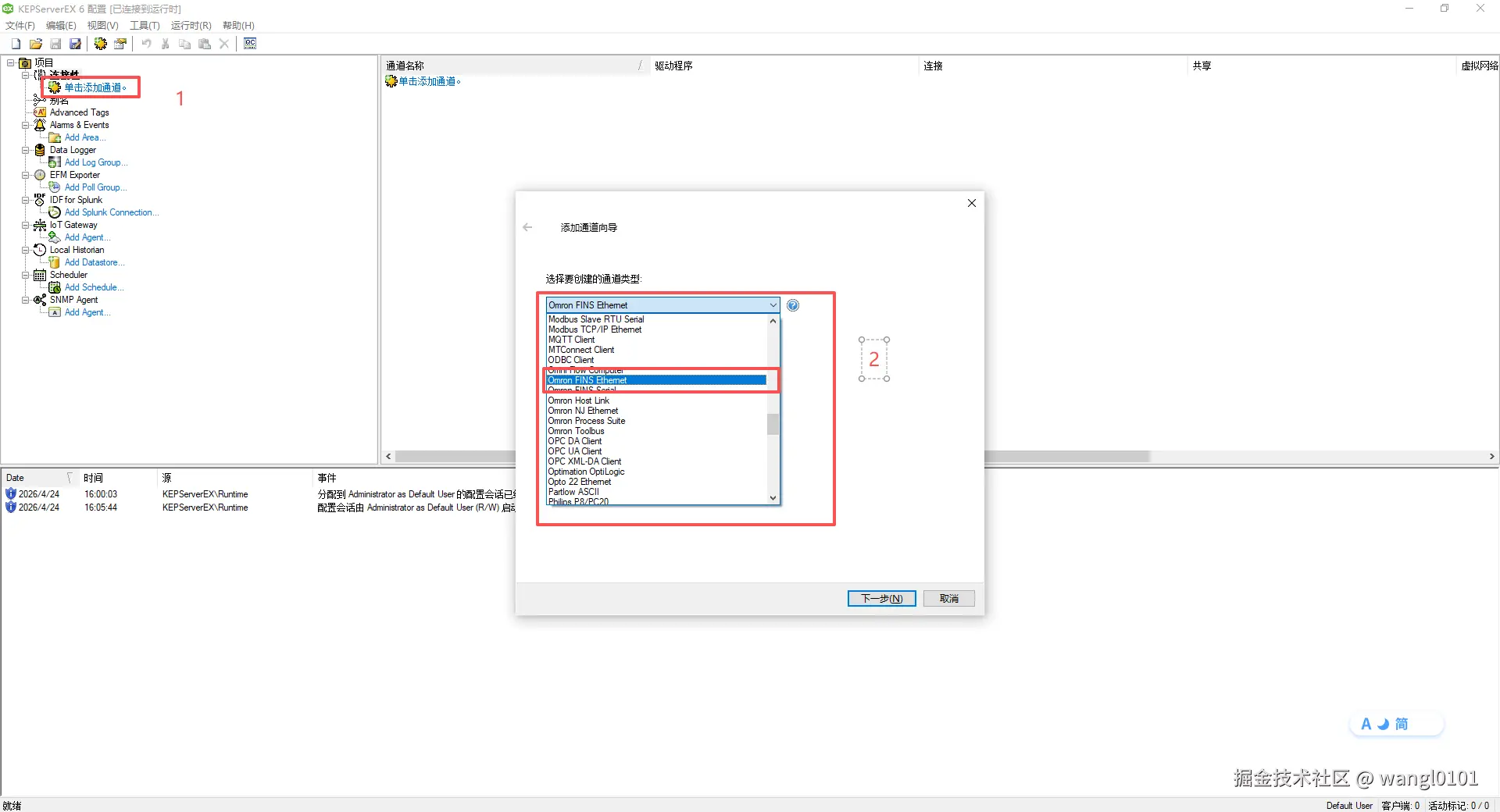Click the driver list scroll-down arrow
Screen dimensions: 1500x812
pyautogui.click(x=773, y=498)
